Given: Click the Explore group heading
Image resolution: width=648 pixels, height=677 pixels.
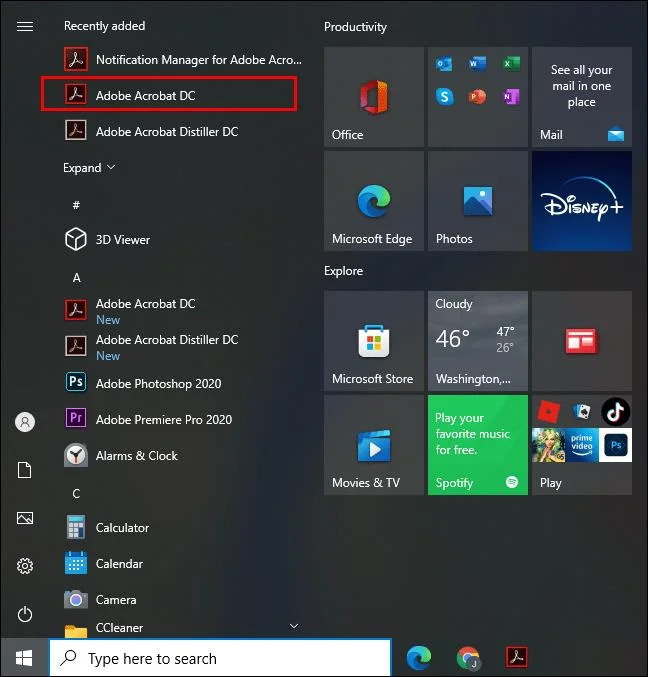Looking at the screenshot, I should [x=343, y=271].
